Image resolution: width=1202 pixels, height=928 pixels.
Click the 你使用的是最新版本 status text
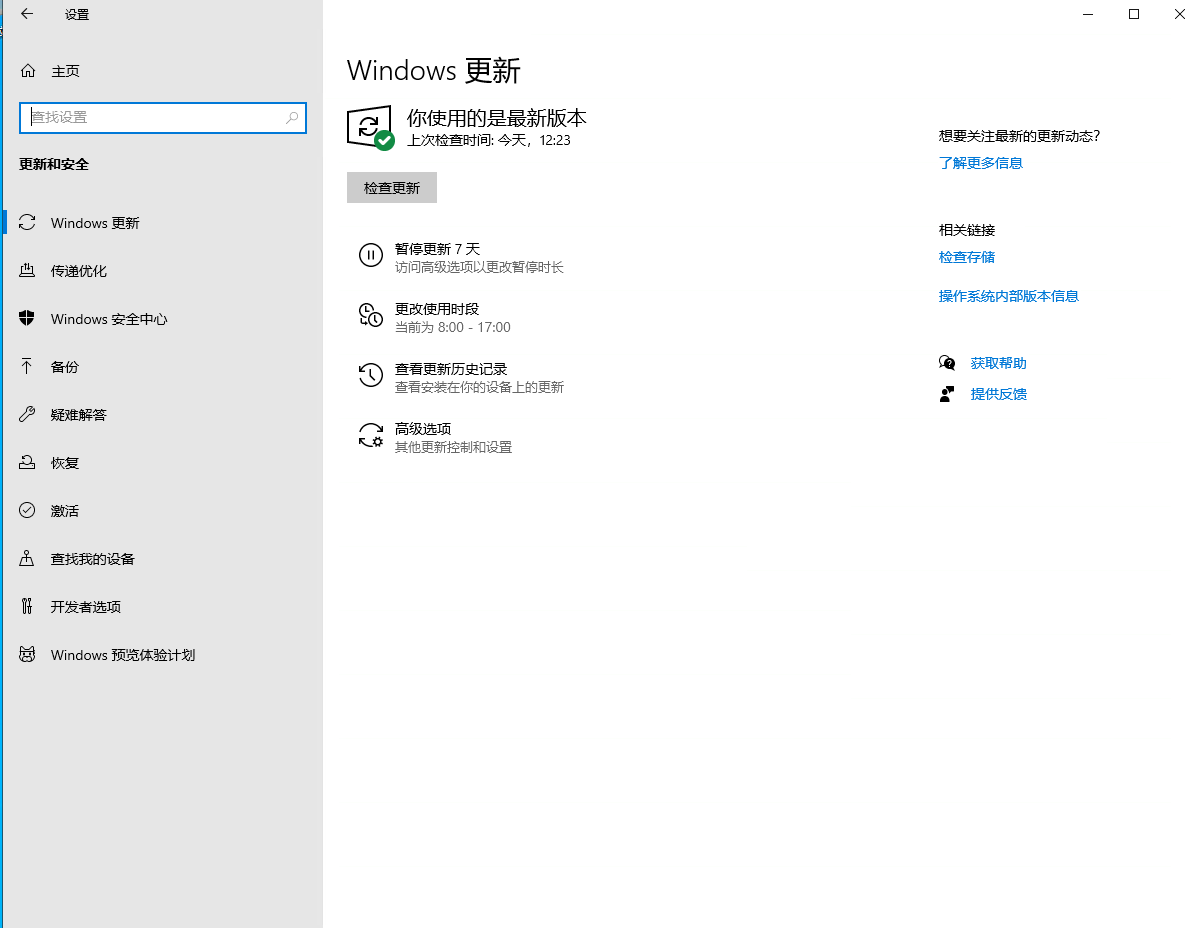tap(497, 118)
